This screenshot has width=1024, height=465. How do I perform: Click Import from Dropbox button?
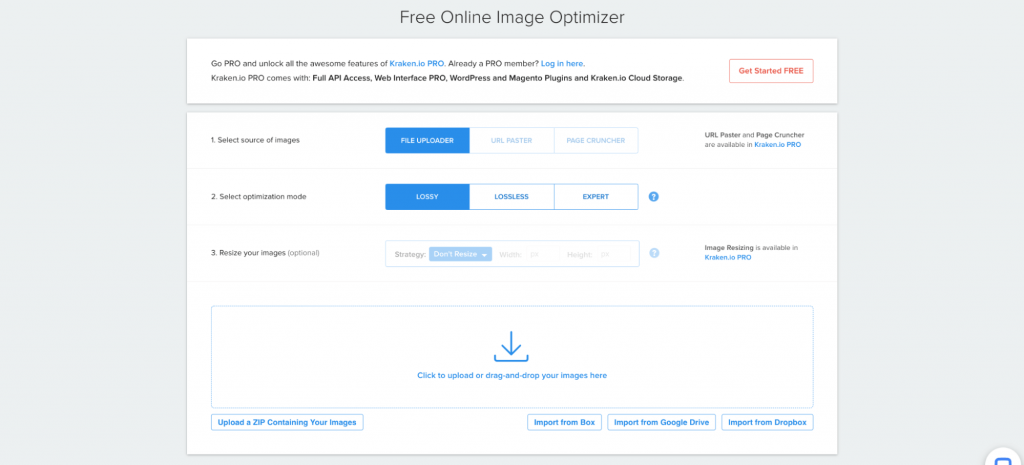pyautogui.click(x=767, y=422)
